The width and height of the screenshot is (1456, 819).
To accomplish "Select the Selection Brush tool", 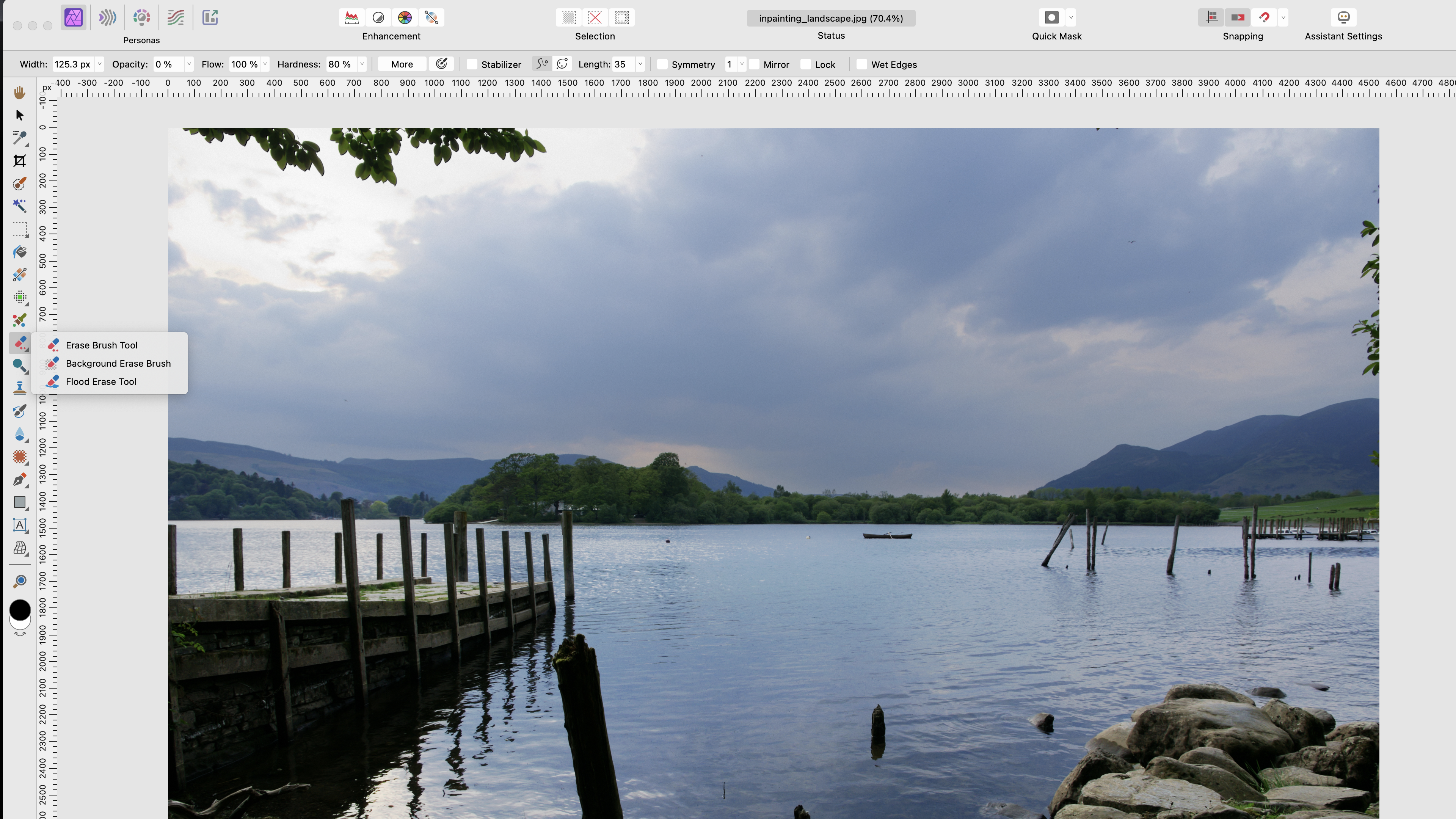I will click(20, 184).
